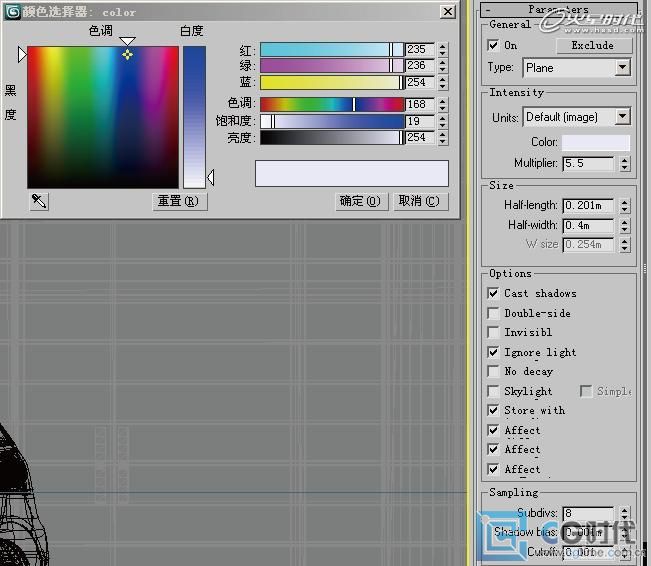The width and height of the screenshot is (651, 566).
Task: Click the hue value spinner
Action: click(443, 104)
